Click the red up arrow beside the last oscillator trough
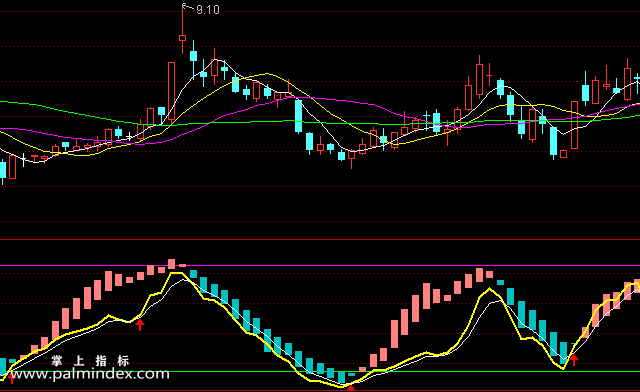The height and width of the screenshot is (392, 640). 574,360
